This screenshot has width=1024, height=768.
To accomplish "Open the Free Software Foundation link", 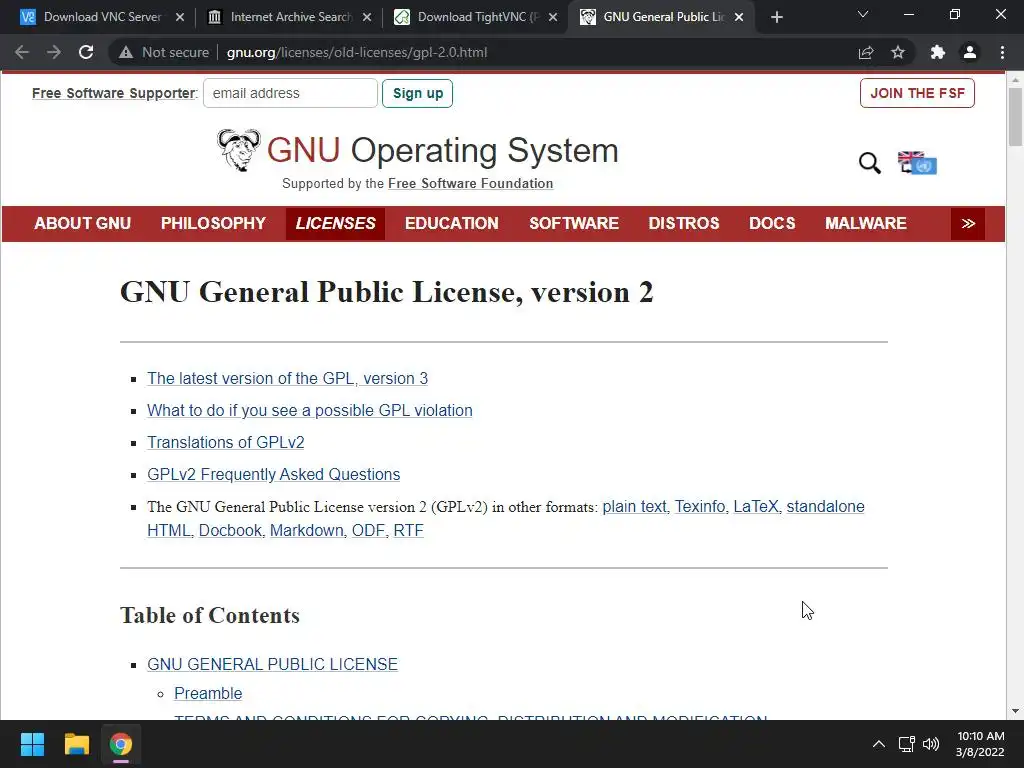I will tap(470, 184).
